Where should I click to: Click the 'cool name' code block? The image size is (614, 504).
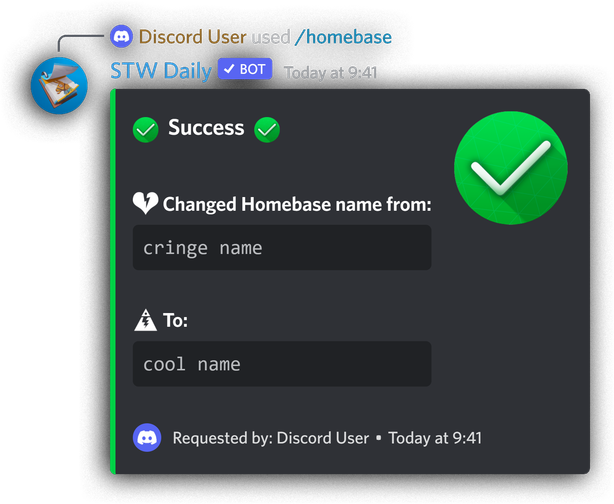[282, 364]
